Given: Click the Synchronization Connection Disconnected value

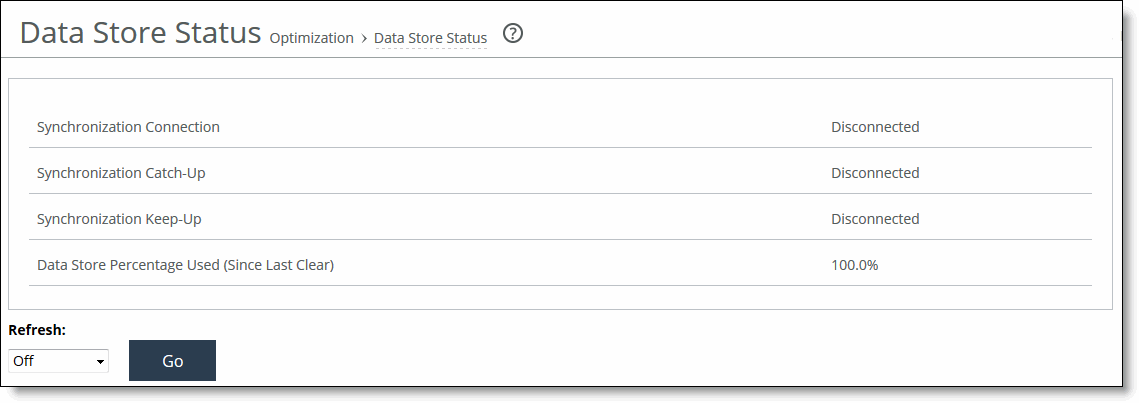Looking at the screenshot, I should coord(875,126).
